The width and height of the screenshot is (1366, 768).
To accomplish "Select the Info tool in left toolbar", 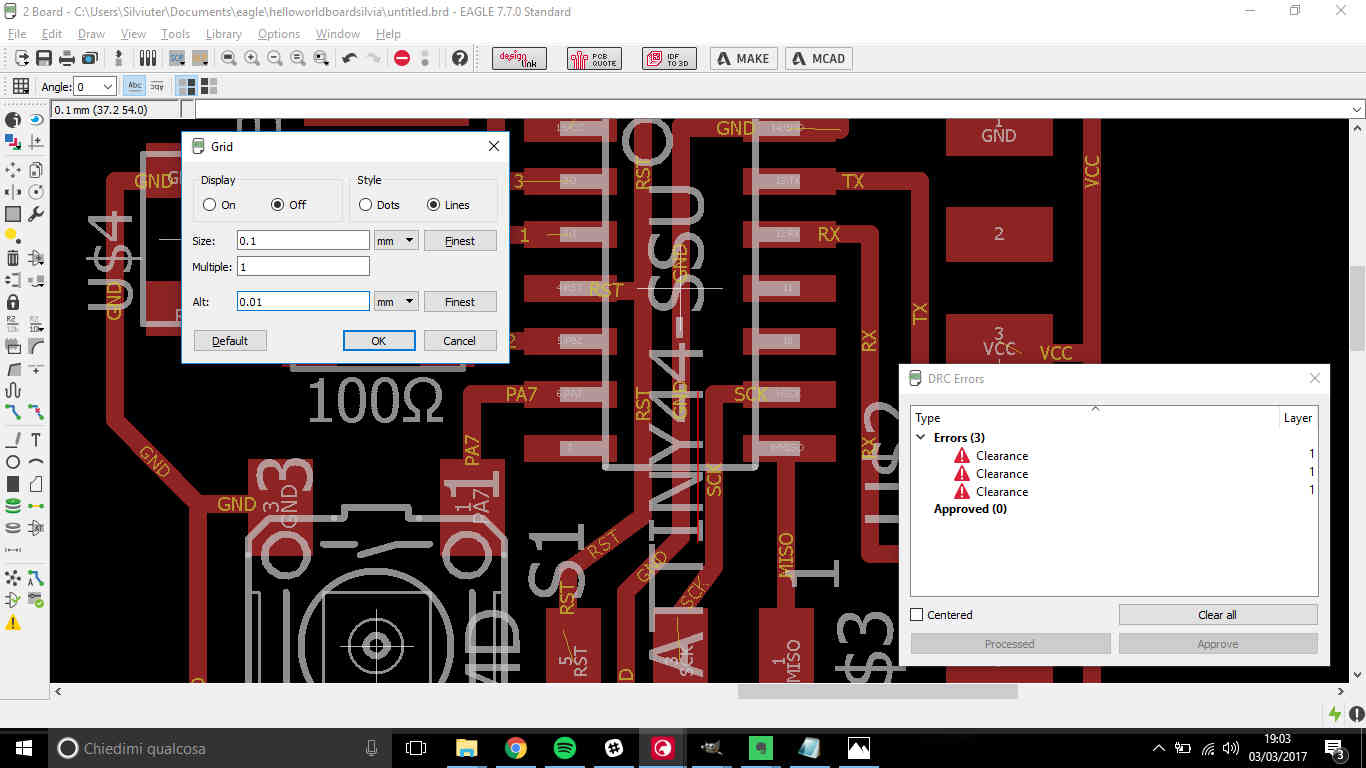I will tap(13, 120).
